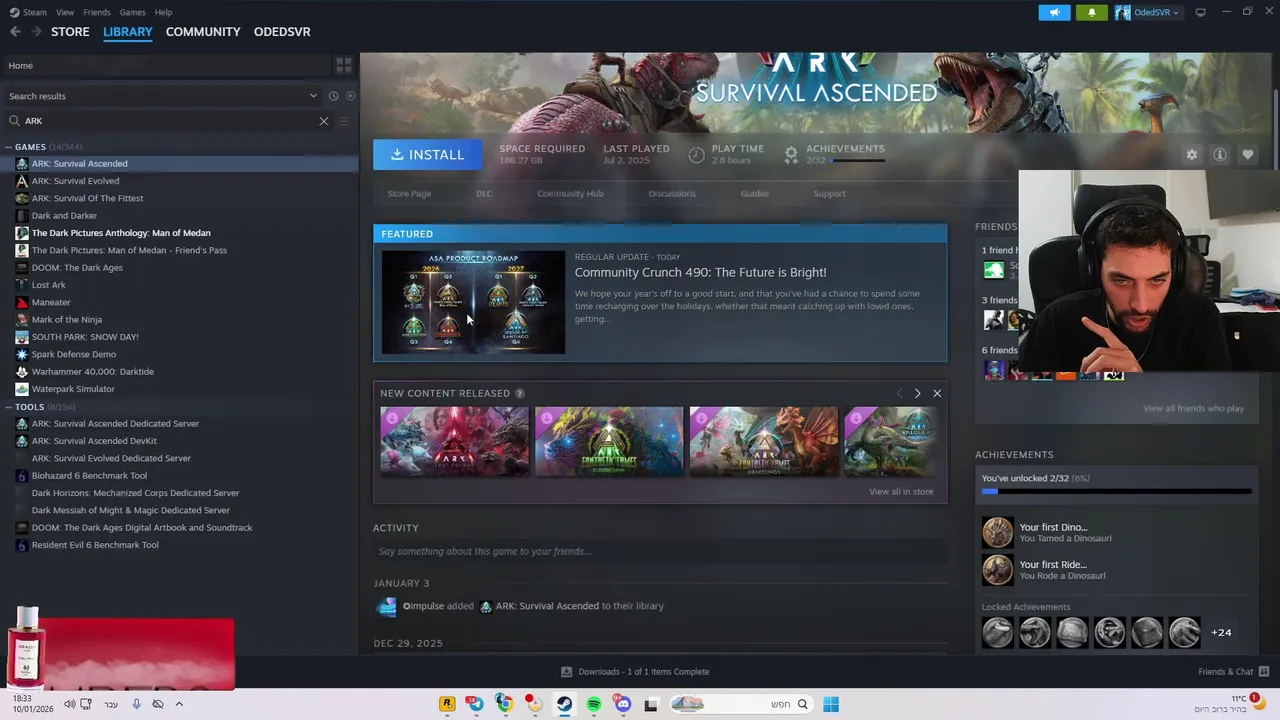Open Your first Dino achievement icon
The image size is (1280, 720).
pyautogui.click(x=997, y=532)
